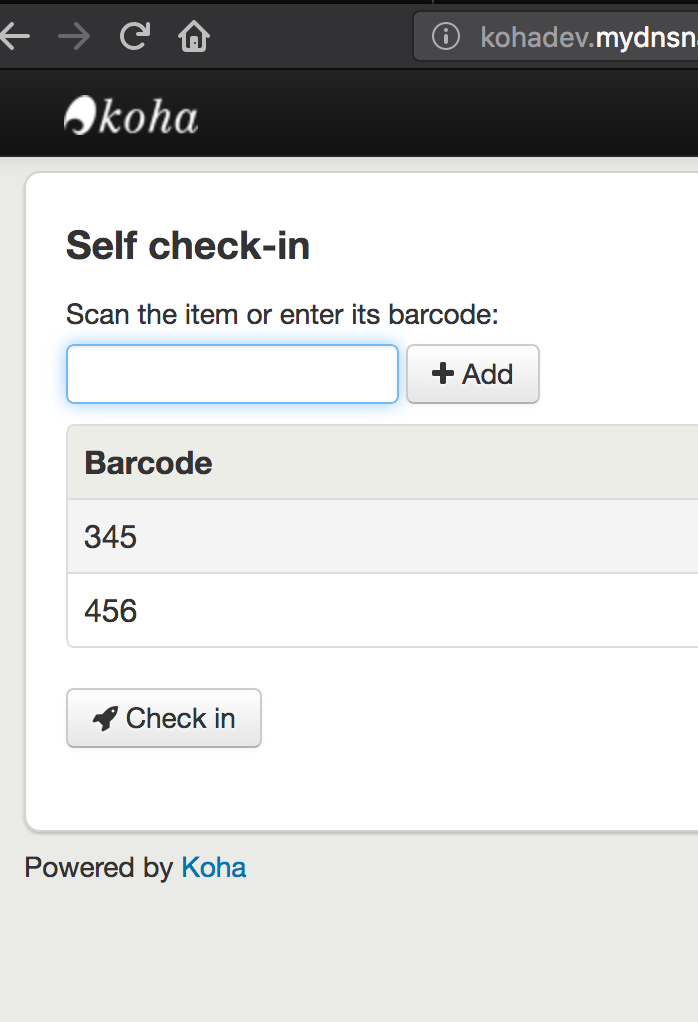Viewport: 698px width, 1022px height.
Task: Click the browser back arrow
Action: (x=16, y=37)
